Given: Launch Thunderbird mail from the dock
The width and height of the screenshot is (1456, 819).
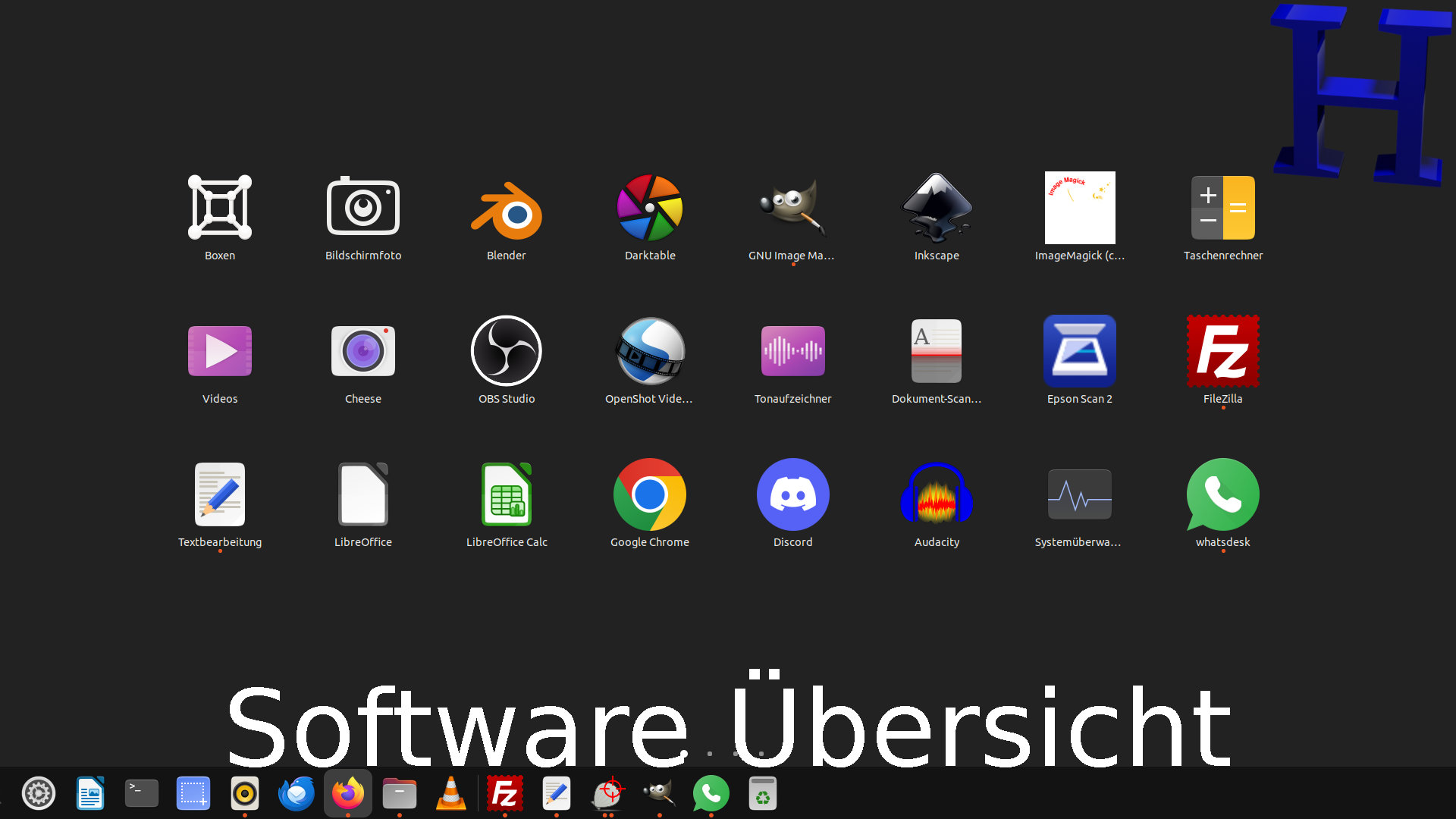Looking at the screenshot, I should pyautogui.click(x=297, y=794).
